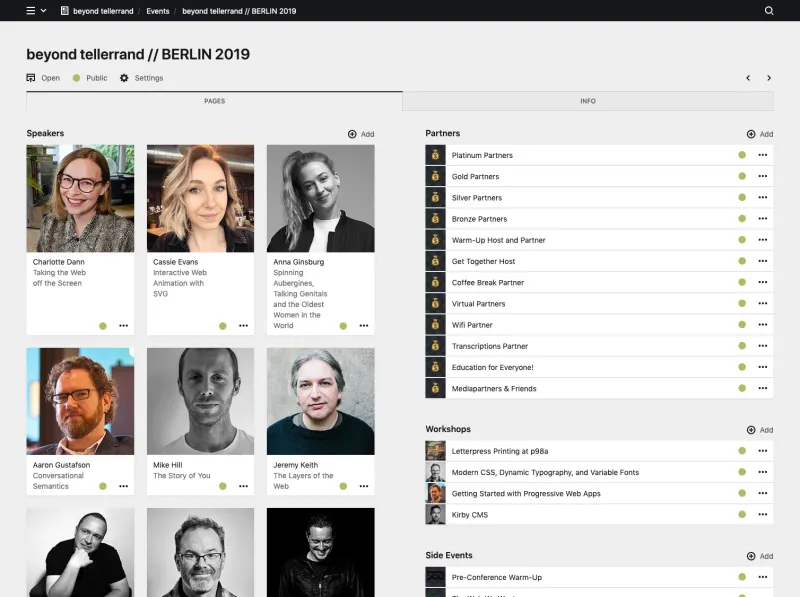Screen dimensions: 800x597
Task: Switch to the INFO tab
Action: 588,101
